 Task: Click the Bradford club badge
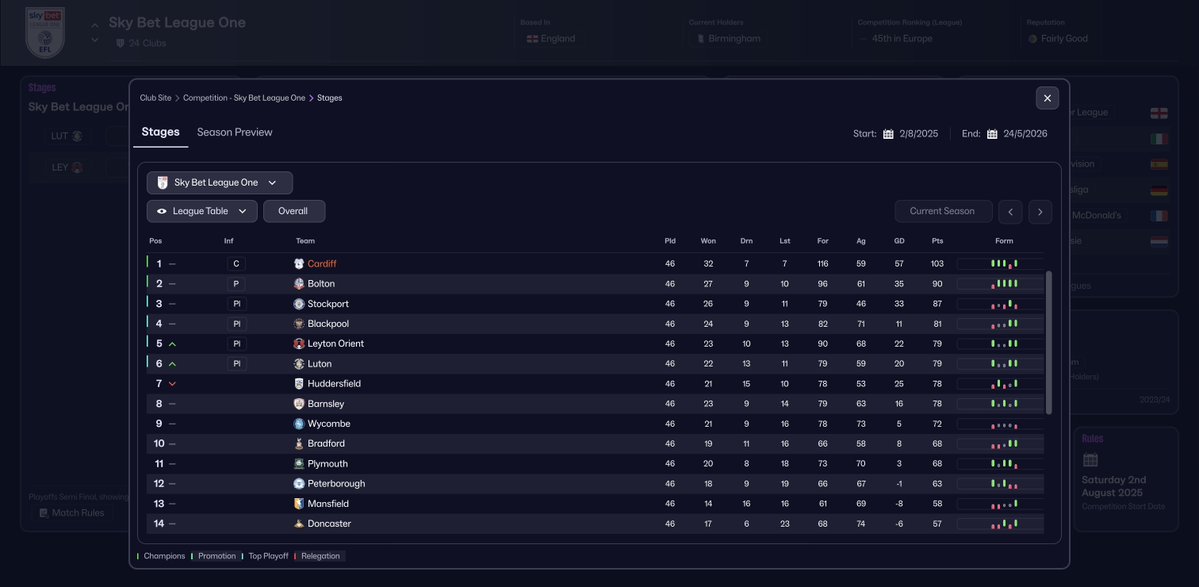pos(299,443)
